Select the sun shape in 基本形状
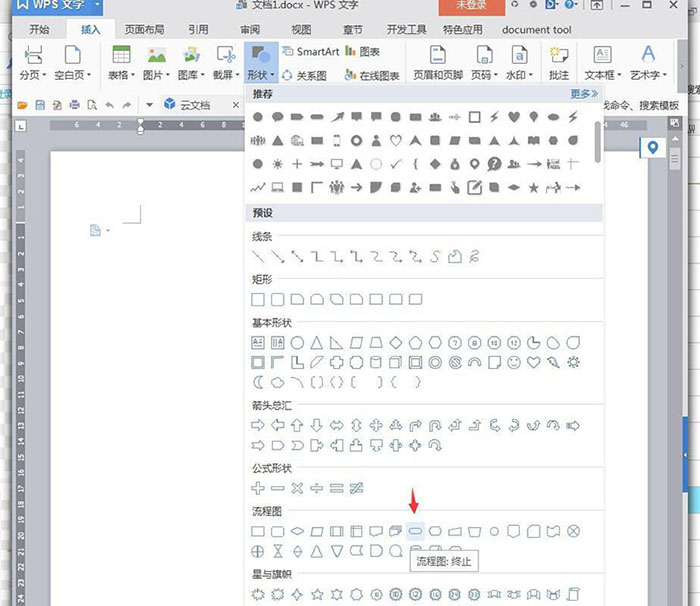The height and width of the screenshot is (606, 700). [573, 362]
